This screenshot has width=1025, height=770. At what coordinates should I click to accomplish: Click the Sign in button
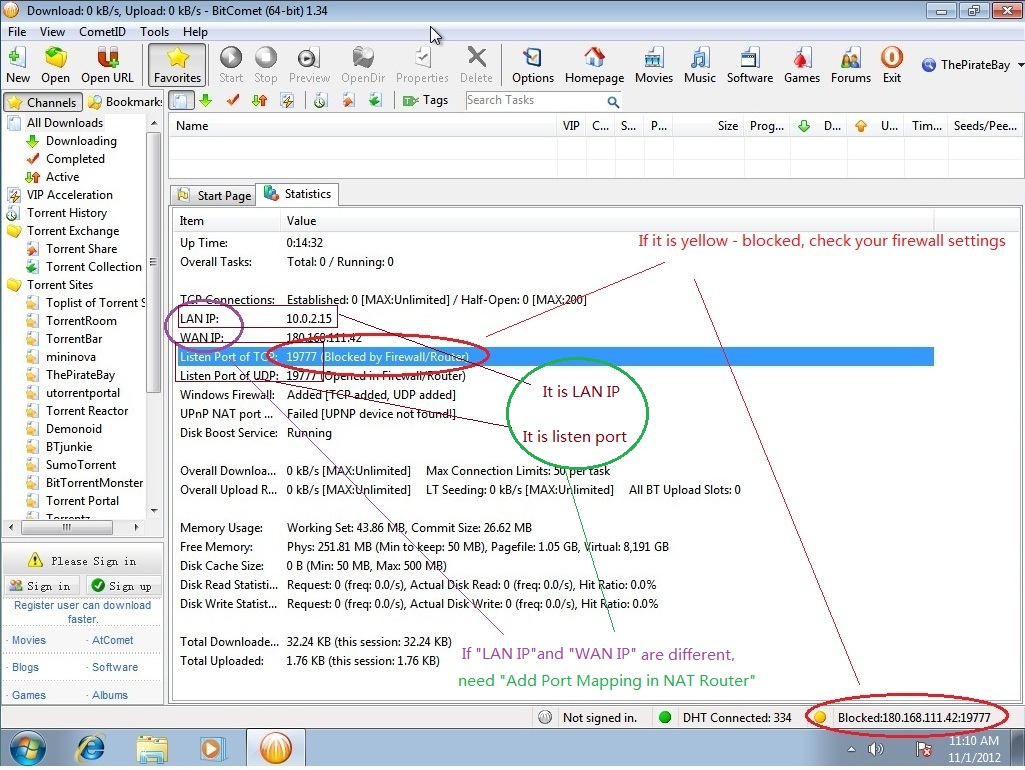[x=41, y=586]
